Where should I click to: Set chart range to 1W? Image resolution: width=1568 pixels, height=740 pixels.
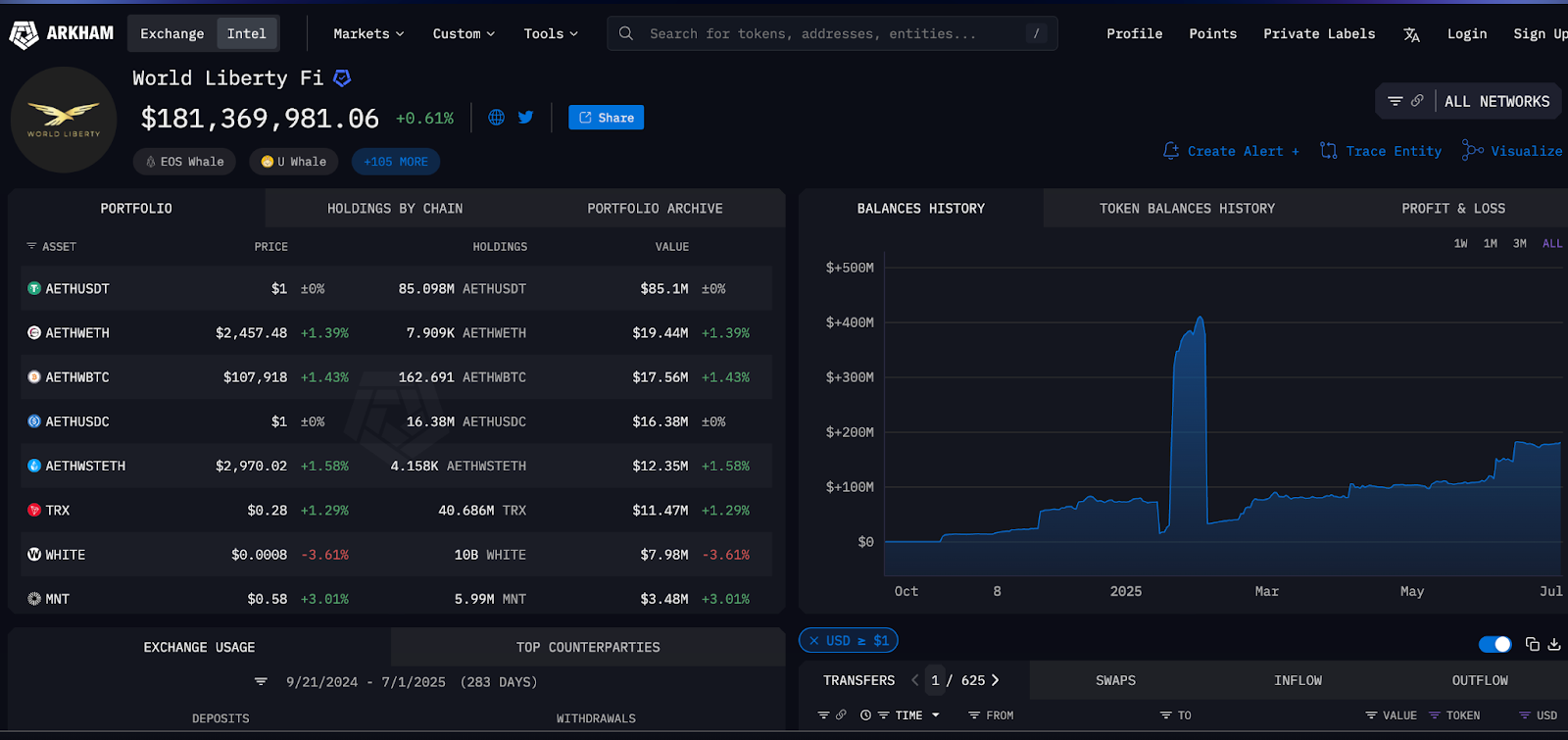(x=1461, y=243)
